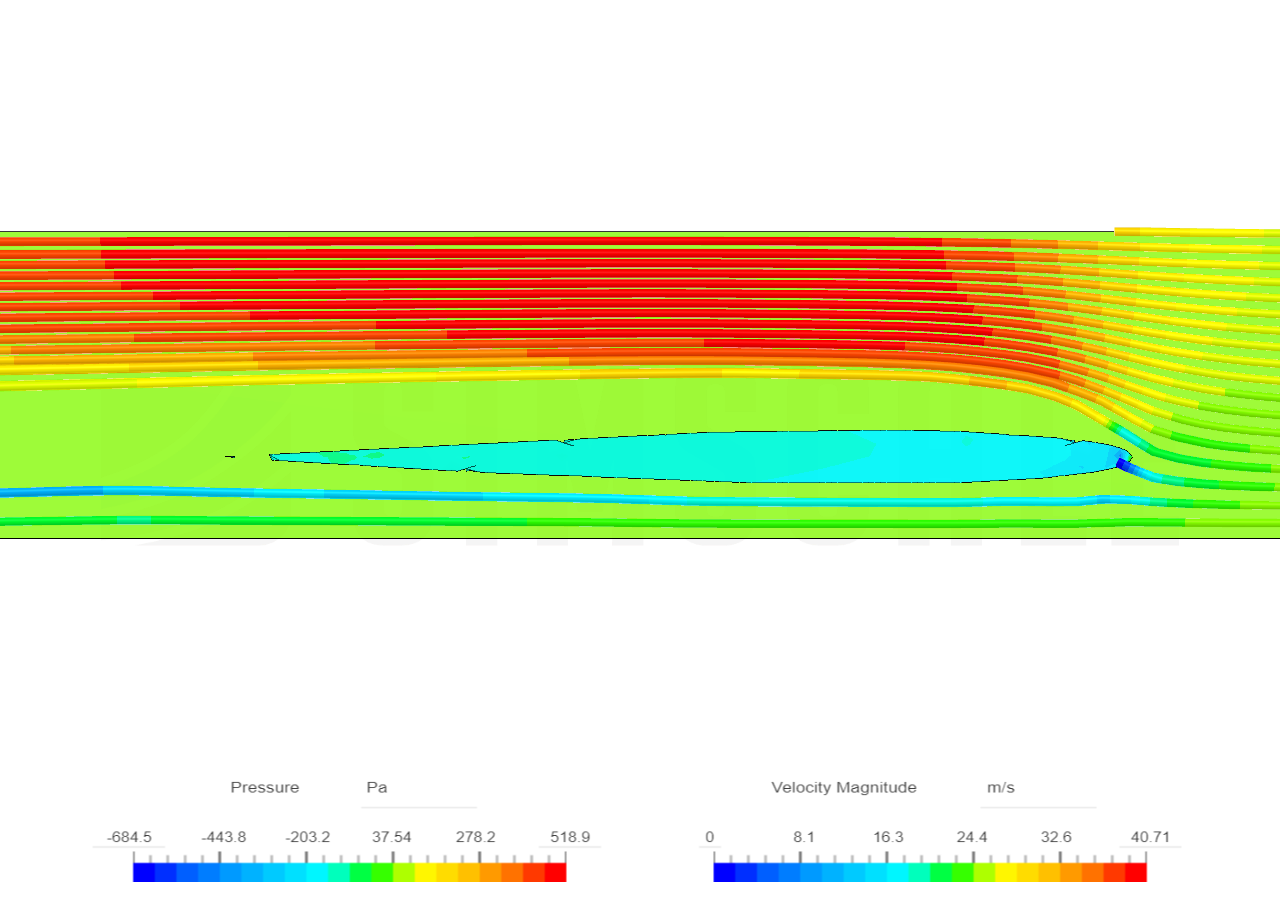Select the green streamline along the bottom
The image size is (1280, 900).
click(640, 522)
